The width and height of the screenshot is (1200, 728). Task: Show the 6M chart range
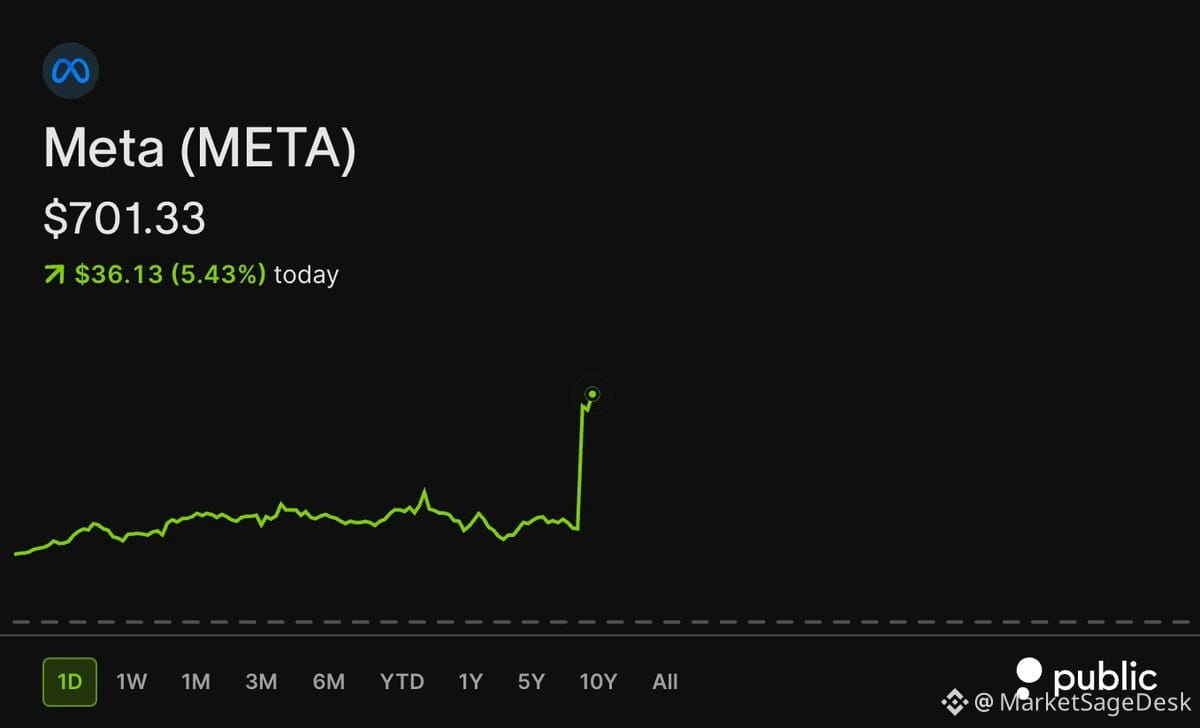(328, 682)
